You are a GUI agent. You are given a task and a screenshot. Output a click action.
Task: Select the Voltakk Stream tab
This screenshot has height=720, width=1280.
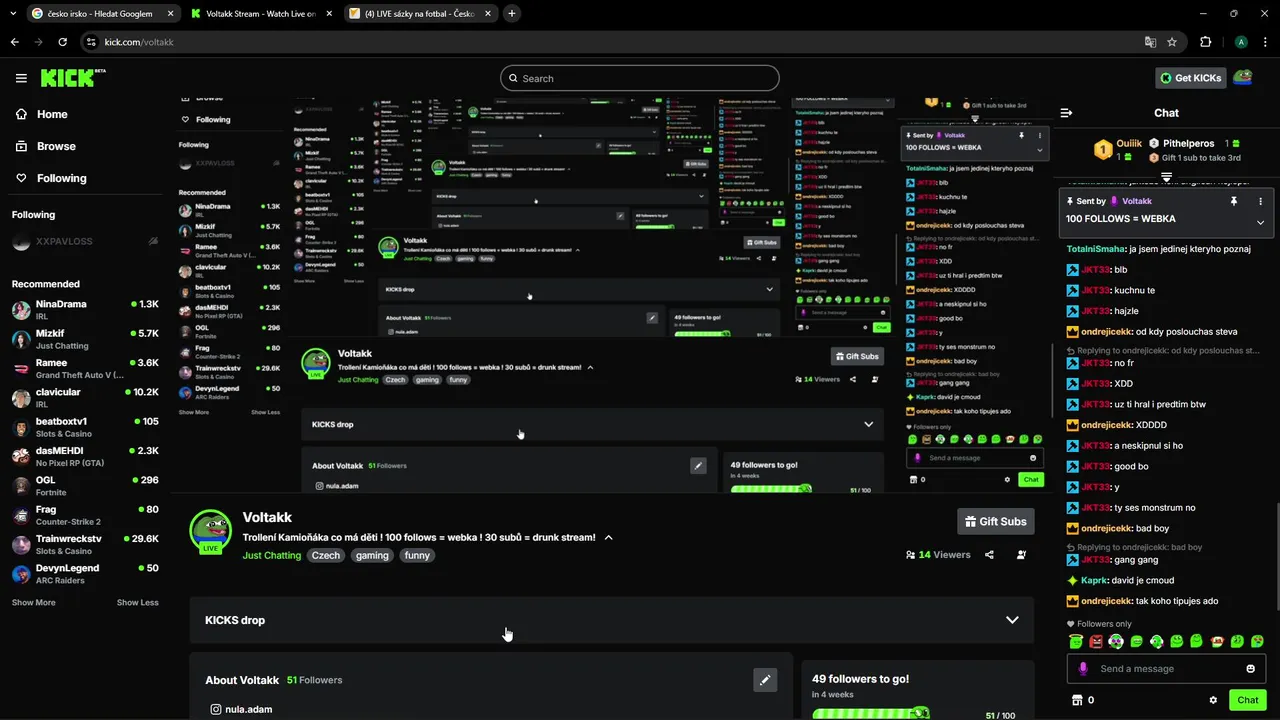(261, 13)
